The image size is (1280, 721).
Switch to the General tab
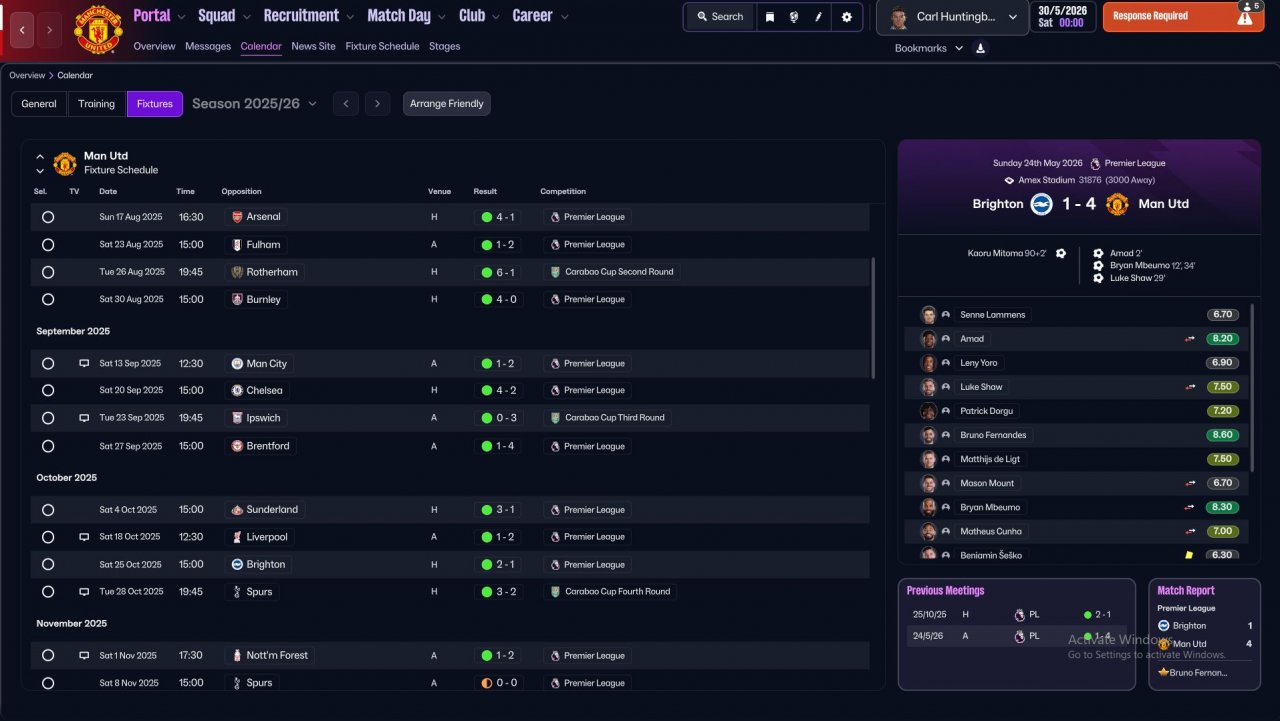39,104
